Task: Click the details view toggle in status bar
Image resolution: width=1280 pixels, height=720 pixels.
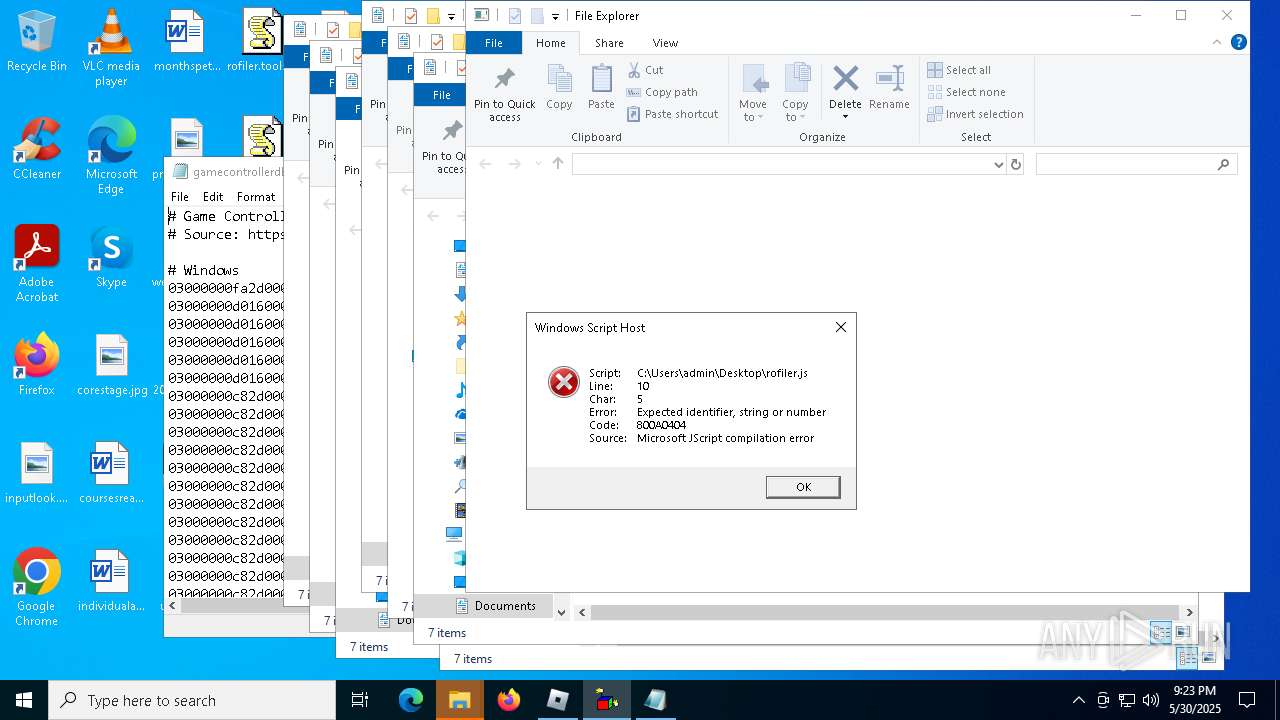Action: [x=1161, y=632]
